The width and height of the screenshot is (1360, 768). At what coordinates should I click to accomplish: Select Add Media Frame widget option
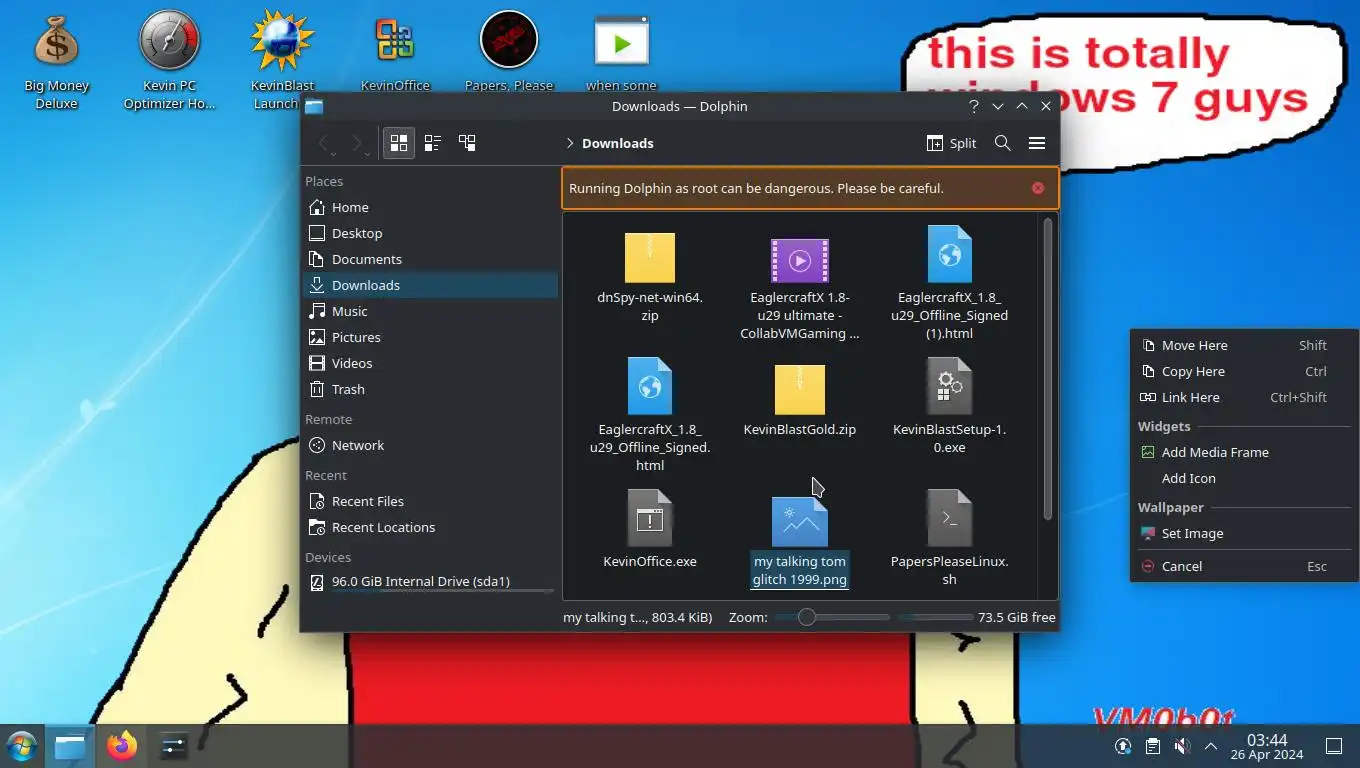pos(1244,452)
